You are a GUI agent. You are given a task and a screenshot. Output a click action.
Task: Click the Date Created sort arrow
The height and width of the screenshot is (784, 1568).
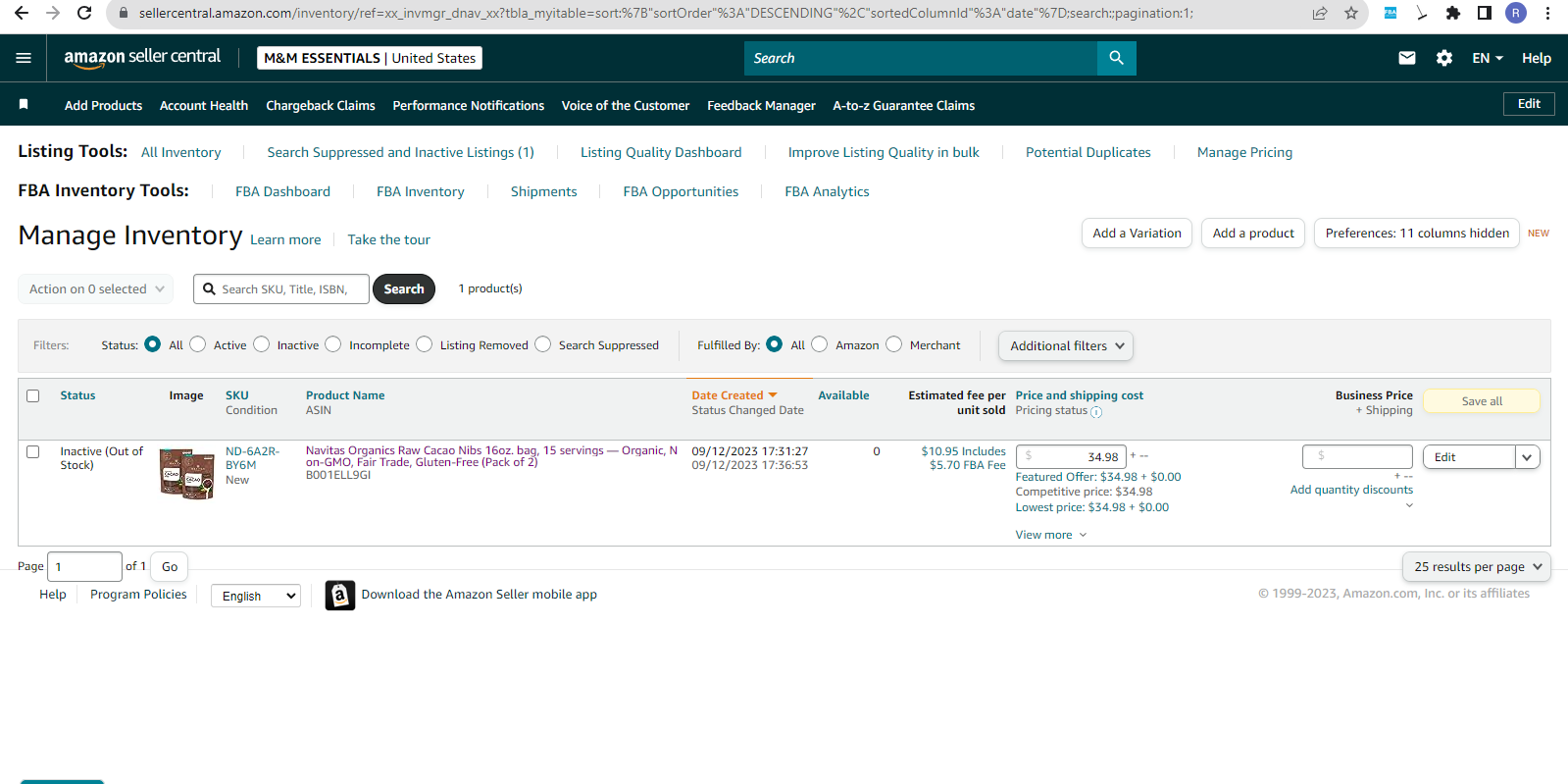[773, 395]
